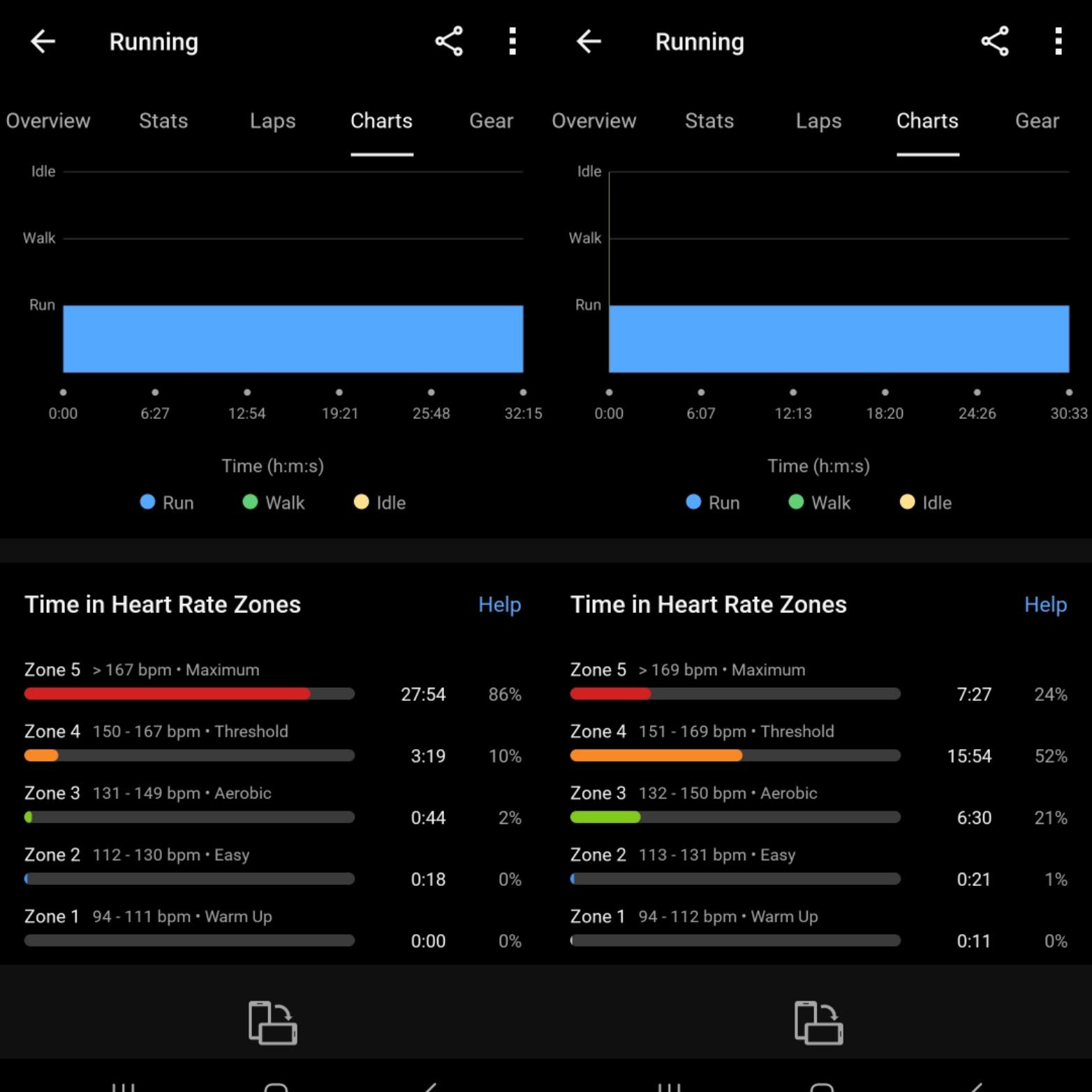Tap the 6:30 Zone 3 time value
Screen dimensions: 1092x1092
click(974, 817)
